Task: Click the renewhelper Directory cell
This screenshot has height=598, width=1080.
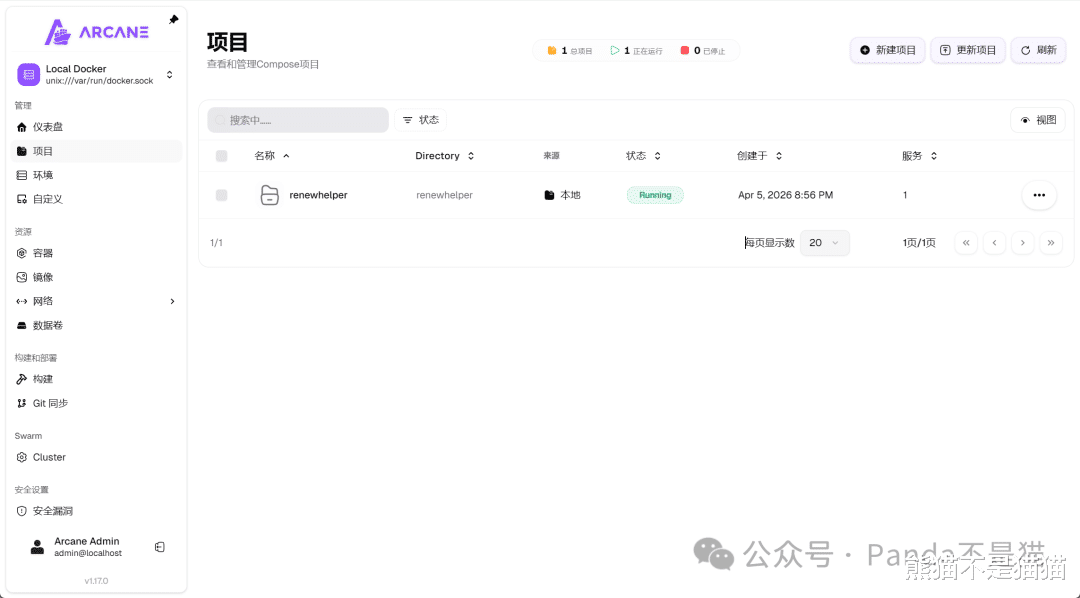Action: click(x=444, y=195)
